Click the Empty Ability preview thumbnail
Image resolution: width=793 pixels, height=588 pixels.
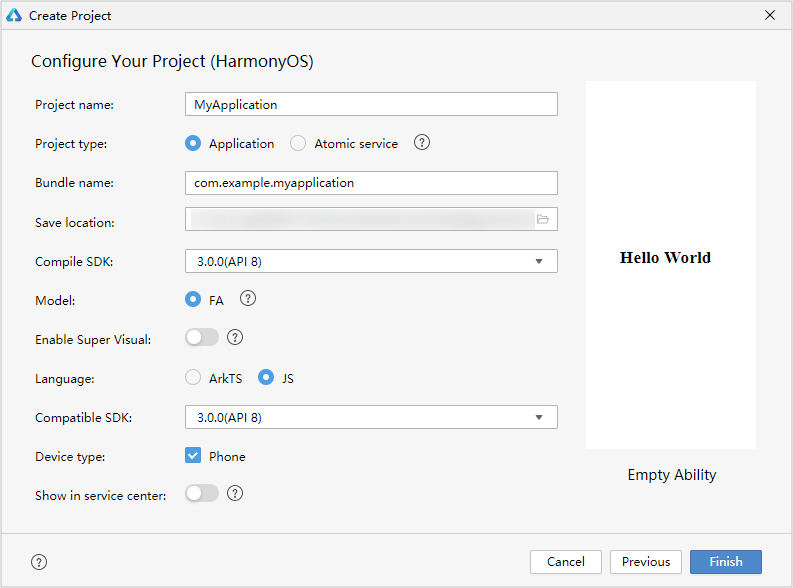coord(671,265)
